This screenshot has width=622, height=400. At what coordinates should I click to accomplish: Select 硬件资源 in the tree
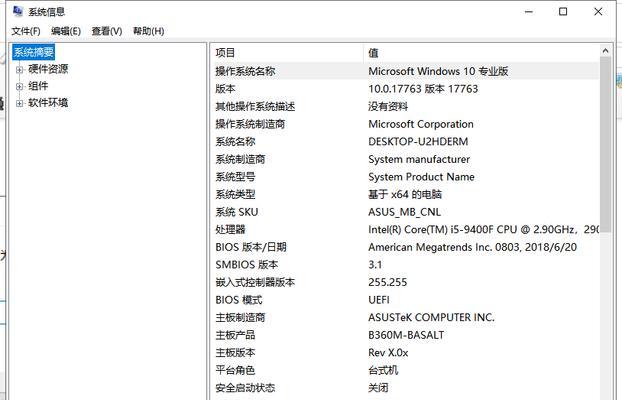(x=48, y=69)
